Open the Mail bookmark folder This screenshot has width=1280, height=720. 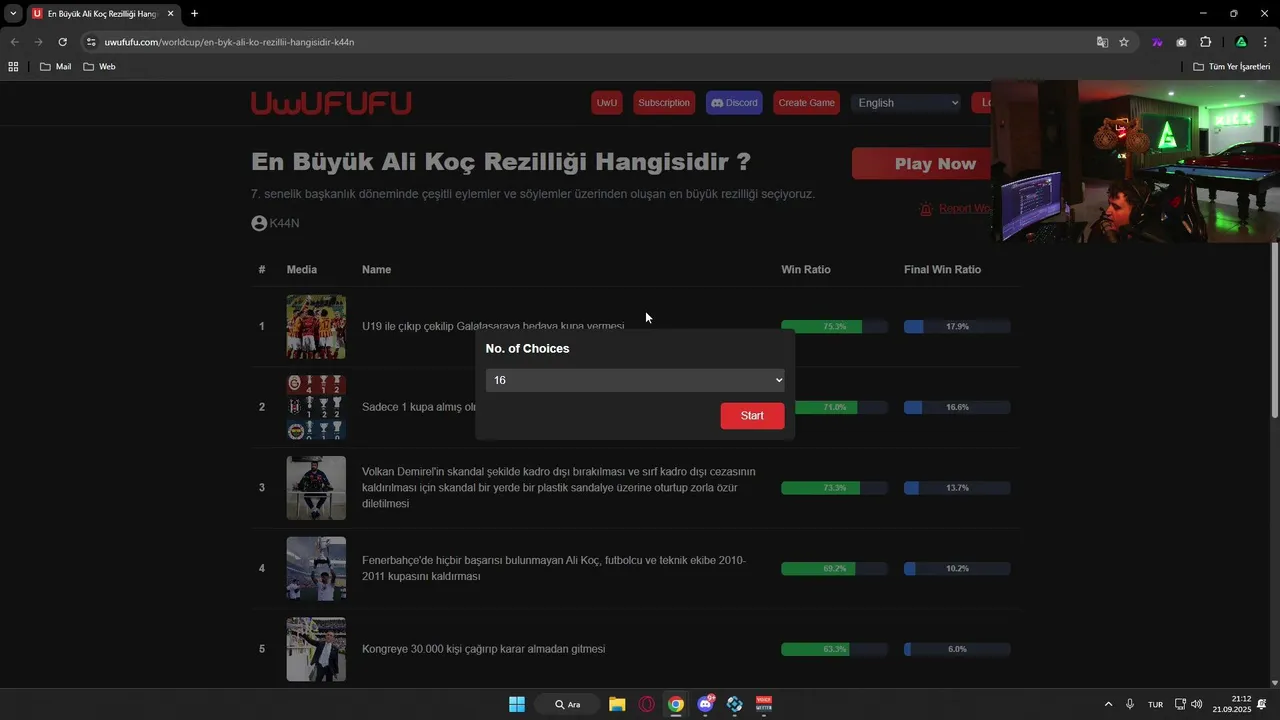click(55, 67)
